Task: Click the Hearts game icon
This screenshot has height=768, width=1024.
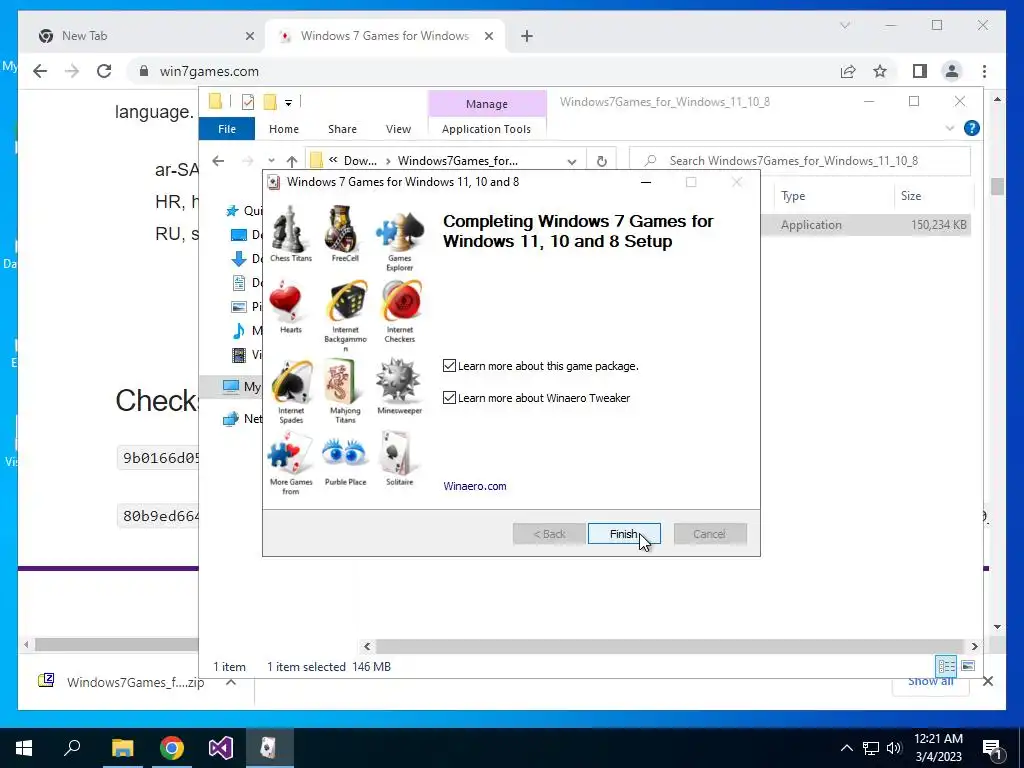Action: click(x=289, y=302)
